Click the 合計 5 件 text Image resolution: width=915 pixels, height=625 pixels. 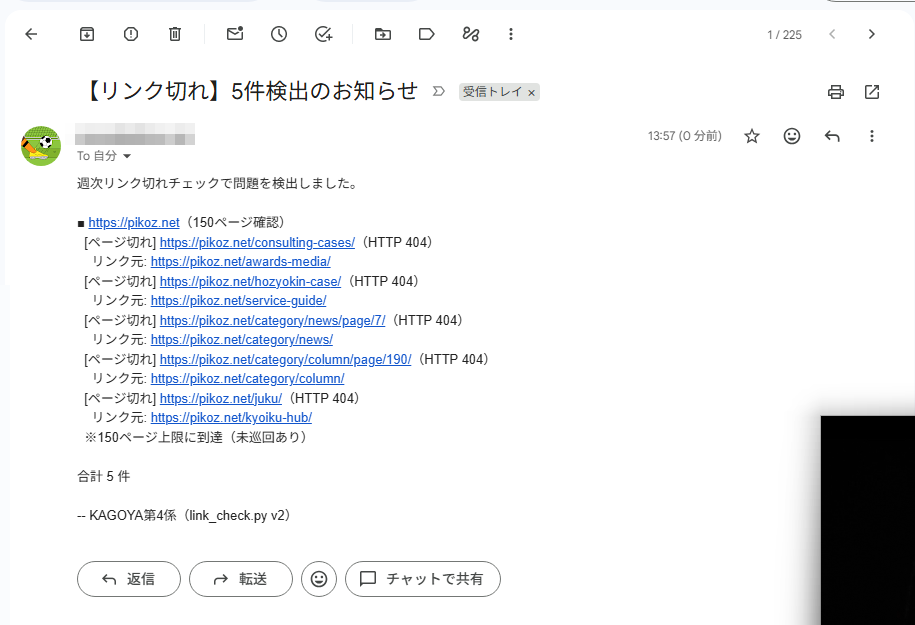click(104, 476)
